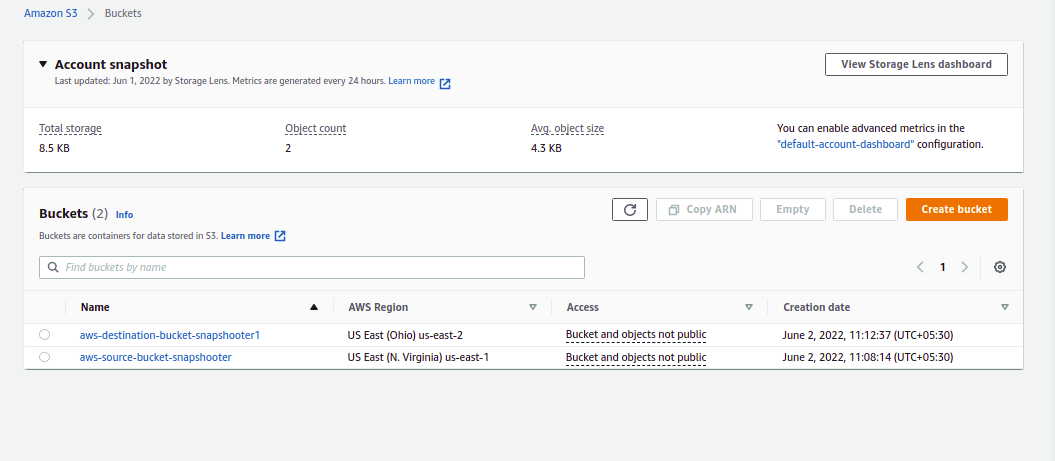The image size is (1055, 461).
Task: Sort by Access column arrow
Action: 749,307
